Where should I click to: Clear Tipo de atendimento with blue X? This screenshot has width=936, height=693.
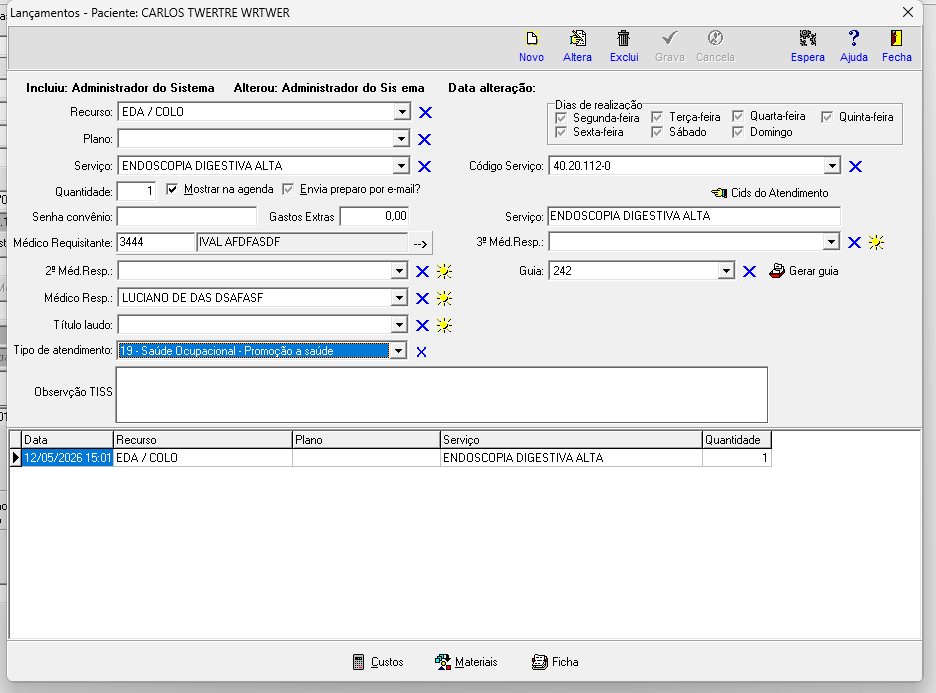point(421,352)
